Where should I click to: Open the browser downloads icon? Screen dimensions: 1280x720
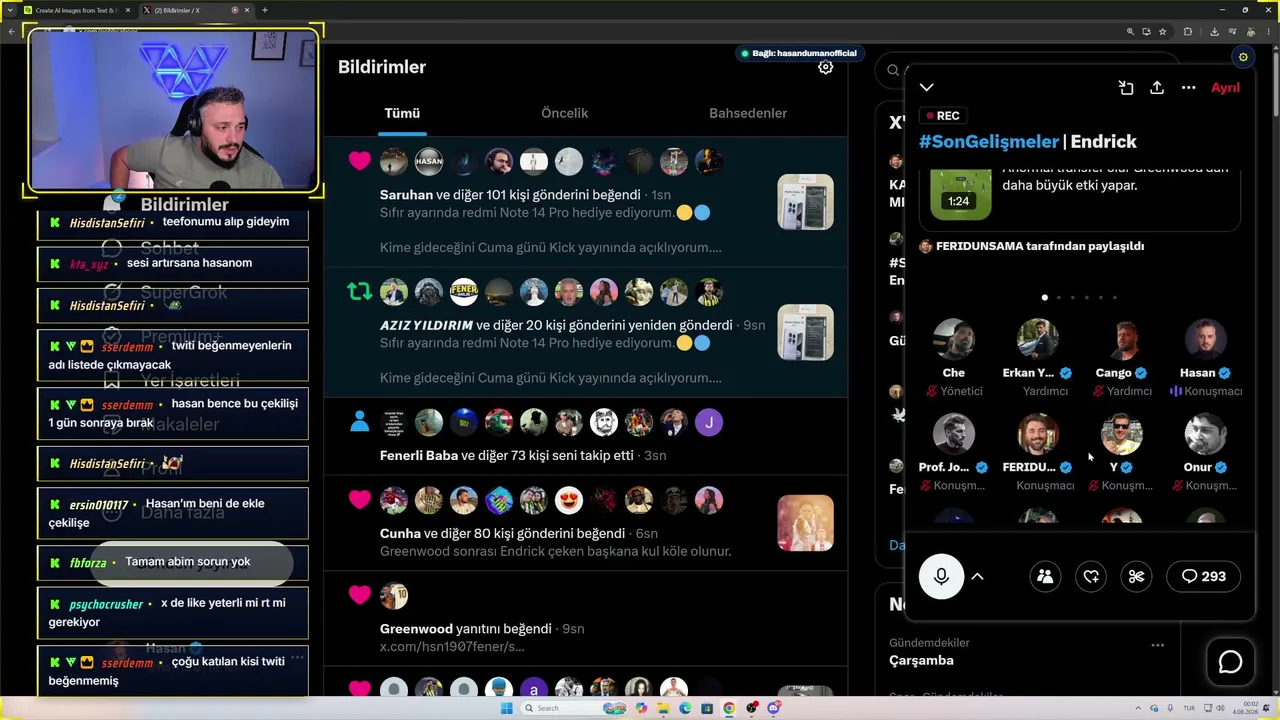click(x=1214, y=31)
